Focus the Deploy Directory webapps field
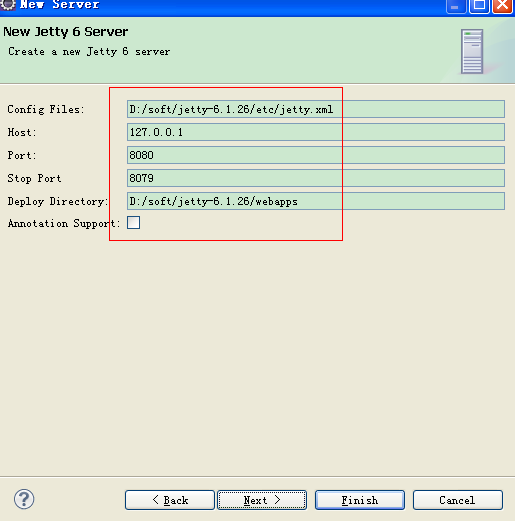 pyautogui.click(x=316, y=201)
